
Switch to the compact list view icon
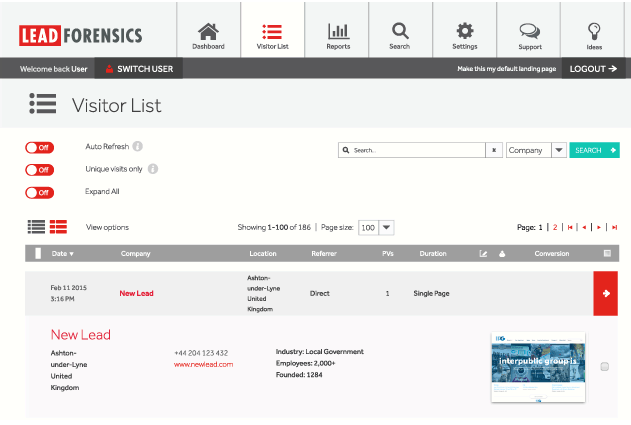coord(36,227)
